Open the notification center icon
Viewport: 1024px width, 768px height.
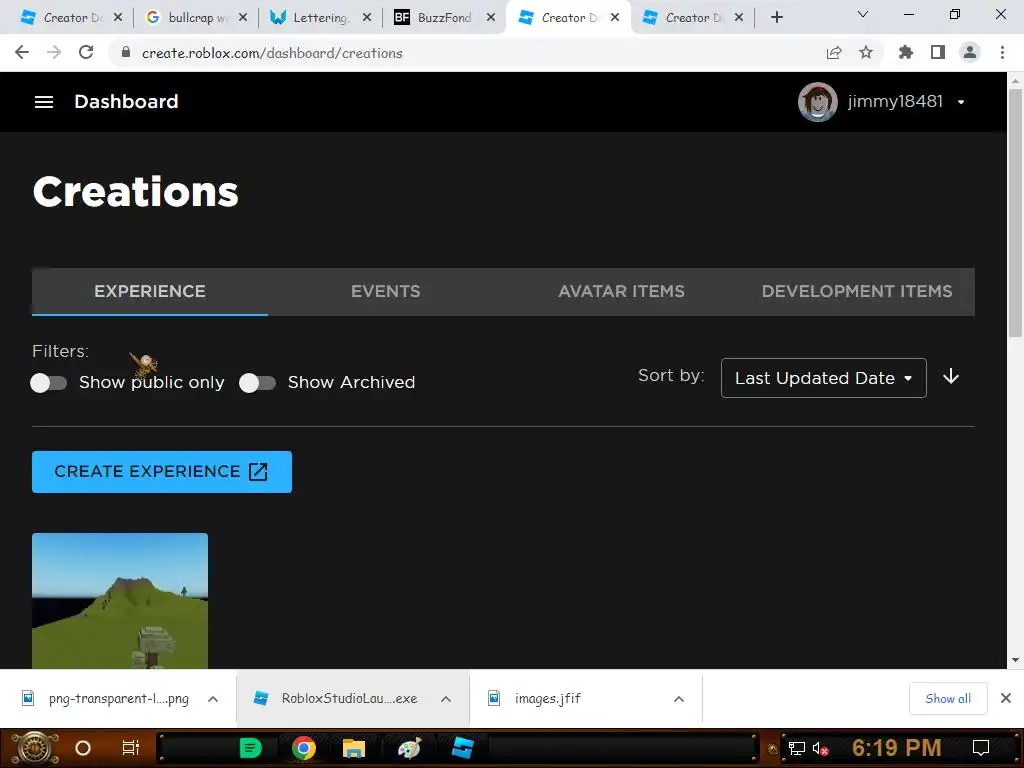(981, 748)
